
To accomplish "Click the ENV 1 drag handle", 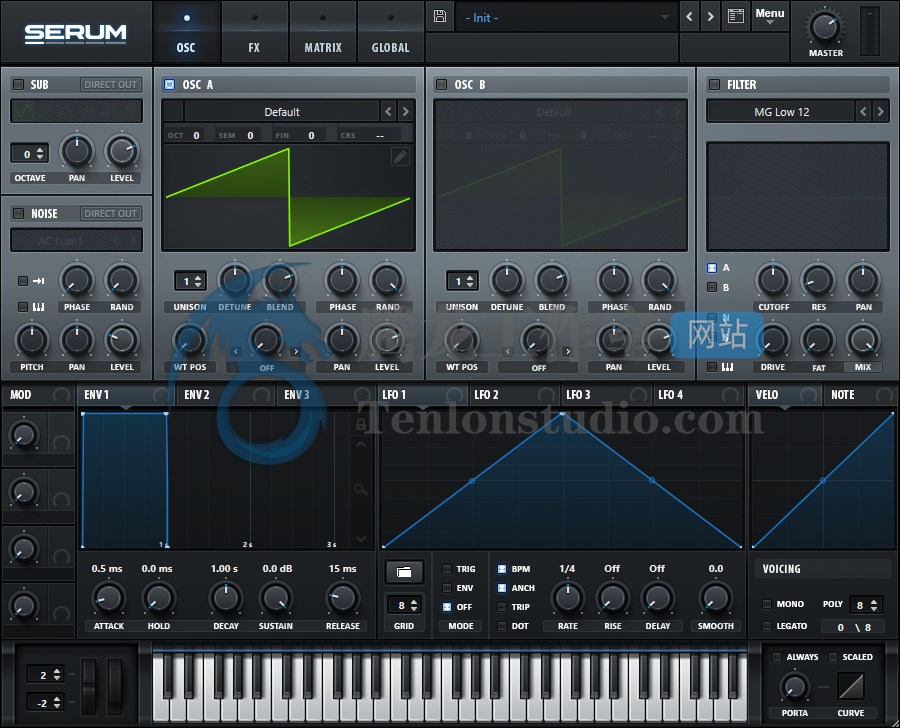I will pyautogui.click(x=162, y=395).
